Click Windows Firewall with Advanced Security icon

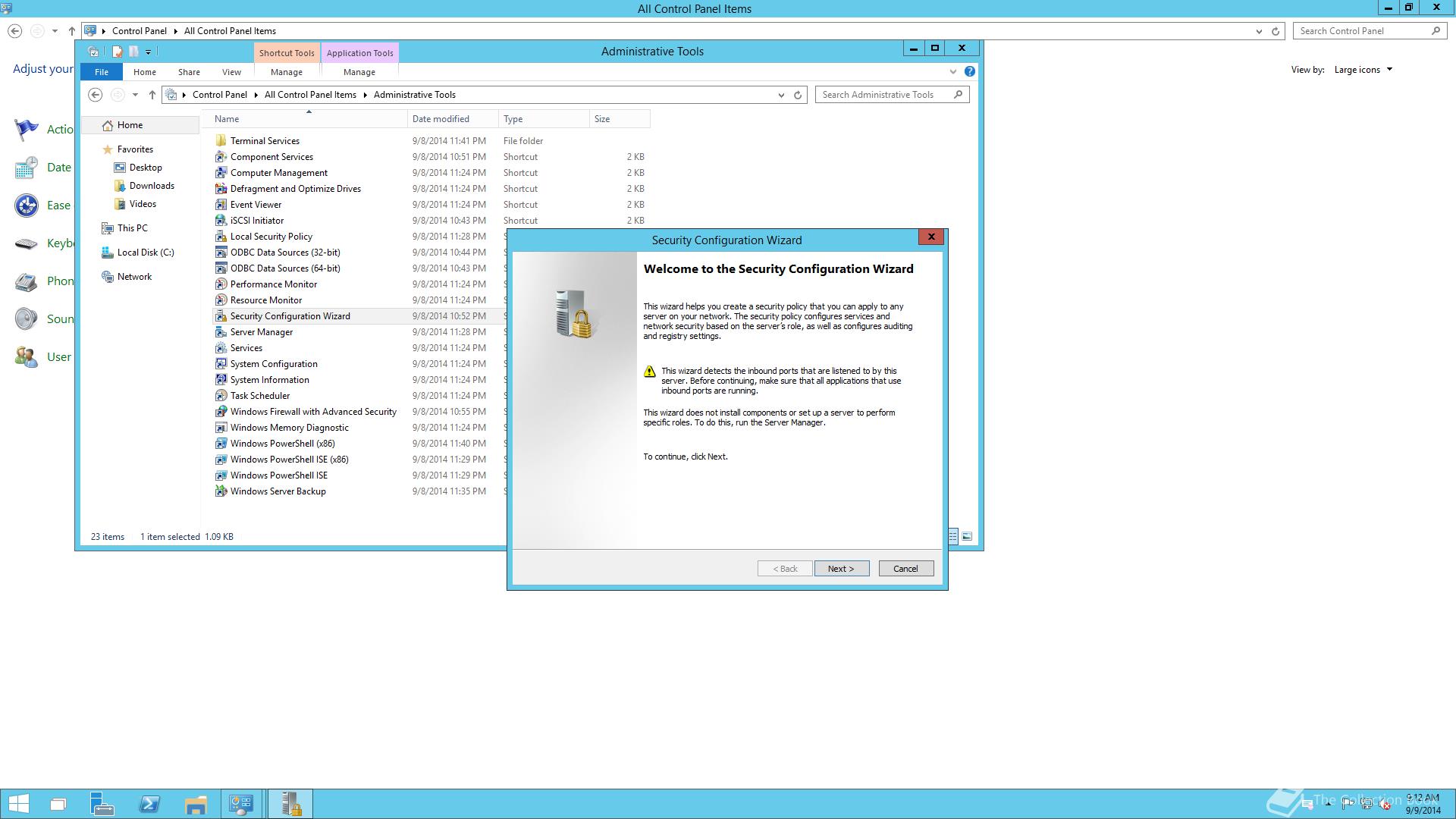click(221, 411)
